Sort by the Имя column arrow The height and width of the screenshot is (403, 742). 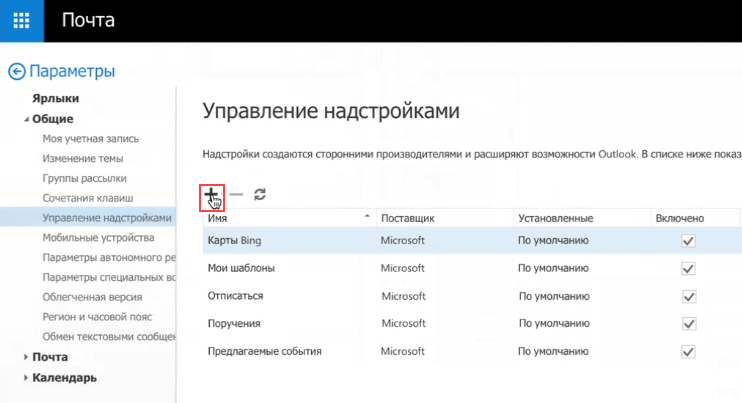tap(367, 217)
